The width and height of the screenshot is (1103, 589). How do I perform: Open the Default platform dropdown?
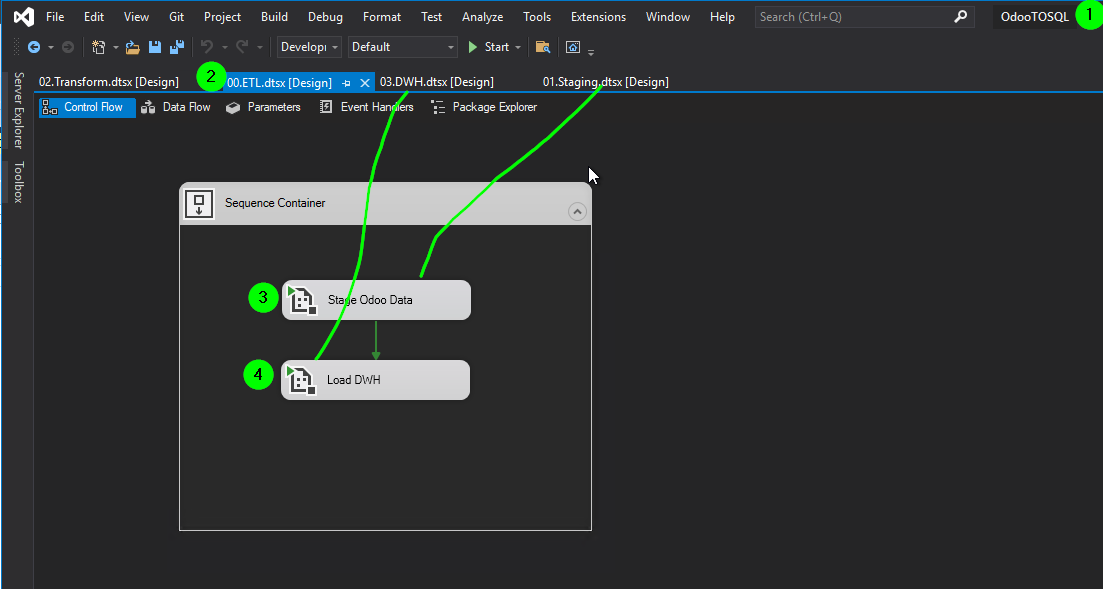[403, 47]
